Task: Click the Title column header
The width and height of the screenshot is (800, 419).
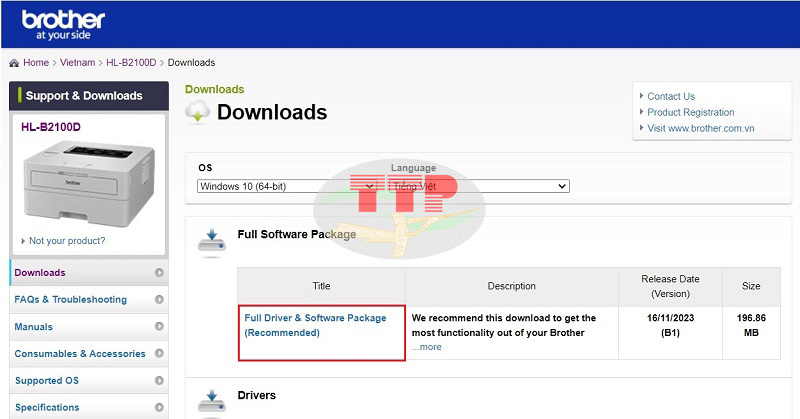Action: click(321, 286)
